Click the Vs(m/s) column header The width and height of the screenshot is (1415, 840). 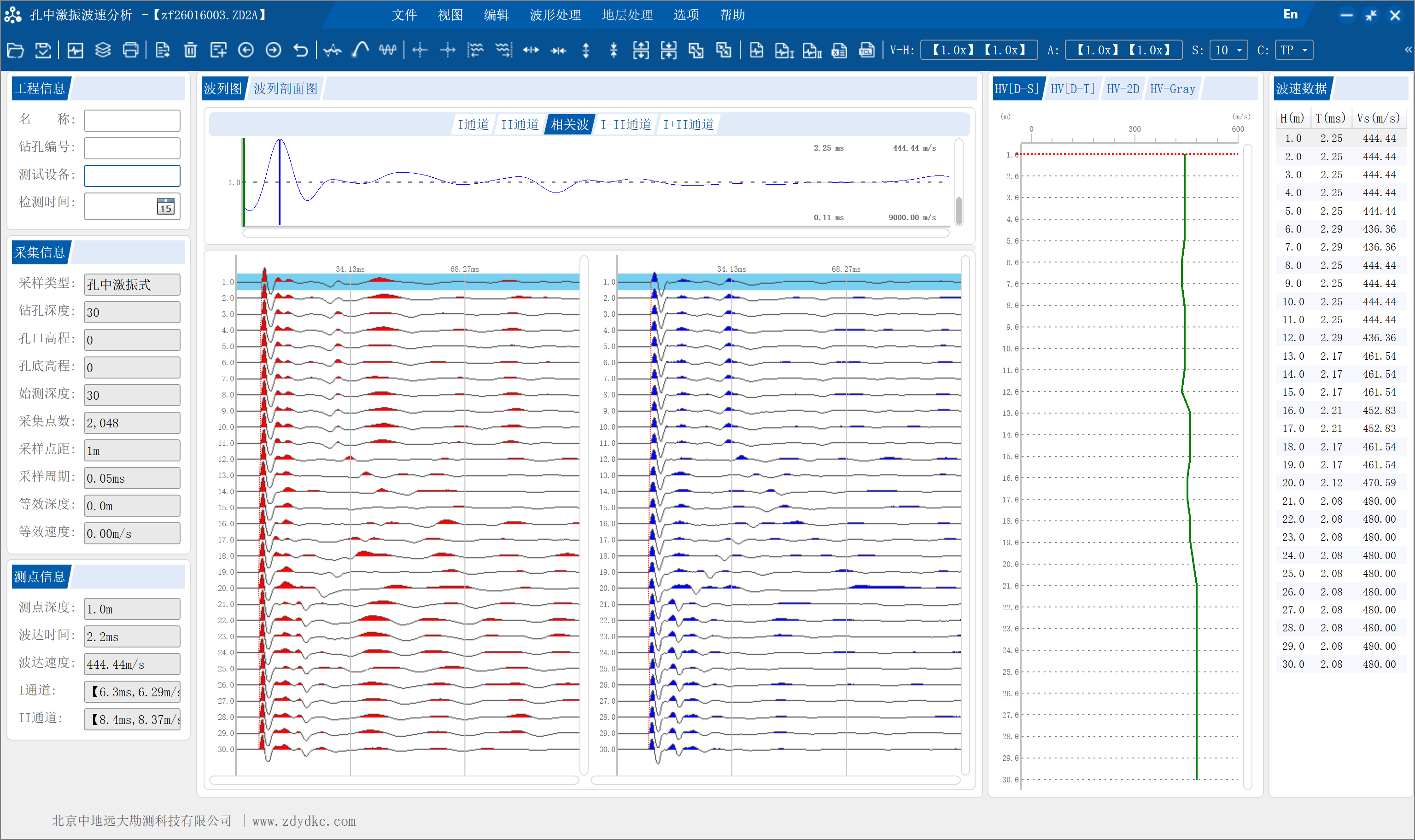(1378, 118)
